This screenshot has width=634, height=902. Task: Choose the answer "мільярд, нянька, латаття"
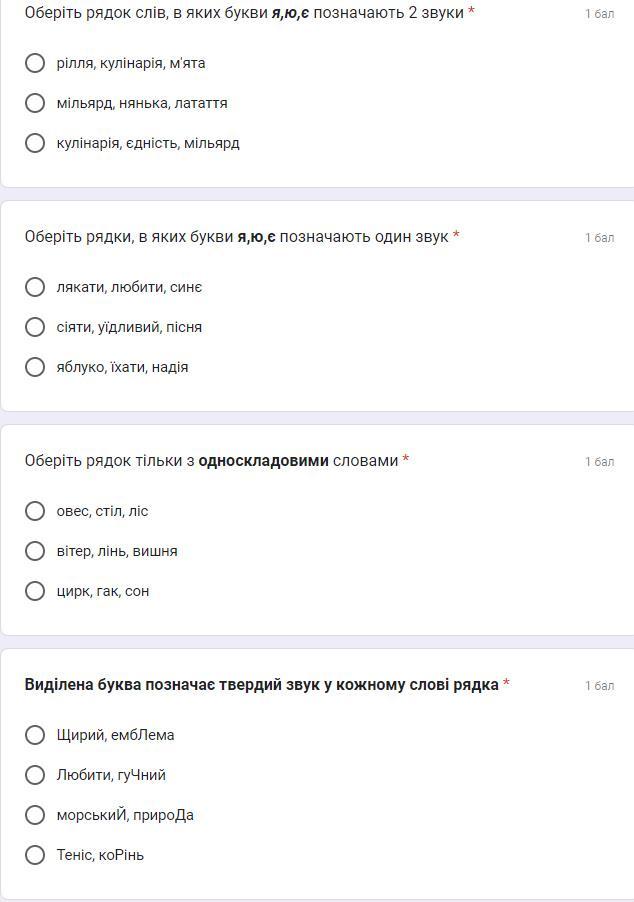(x=35, y=103)
